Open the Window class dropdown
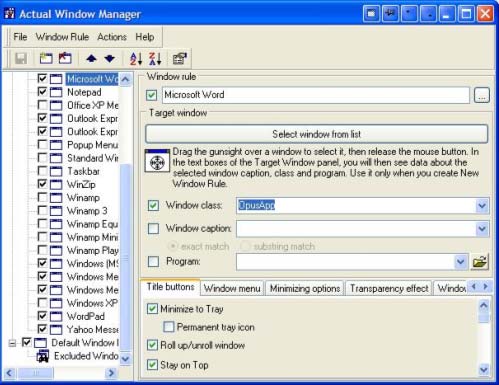 (x=482, y=205)
